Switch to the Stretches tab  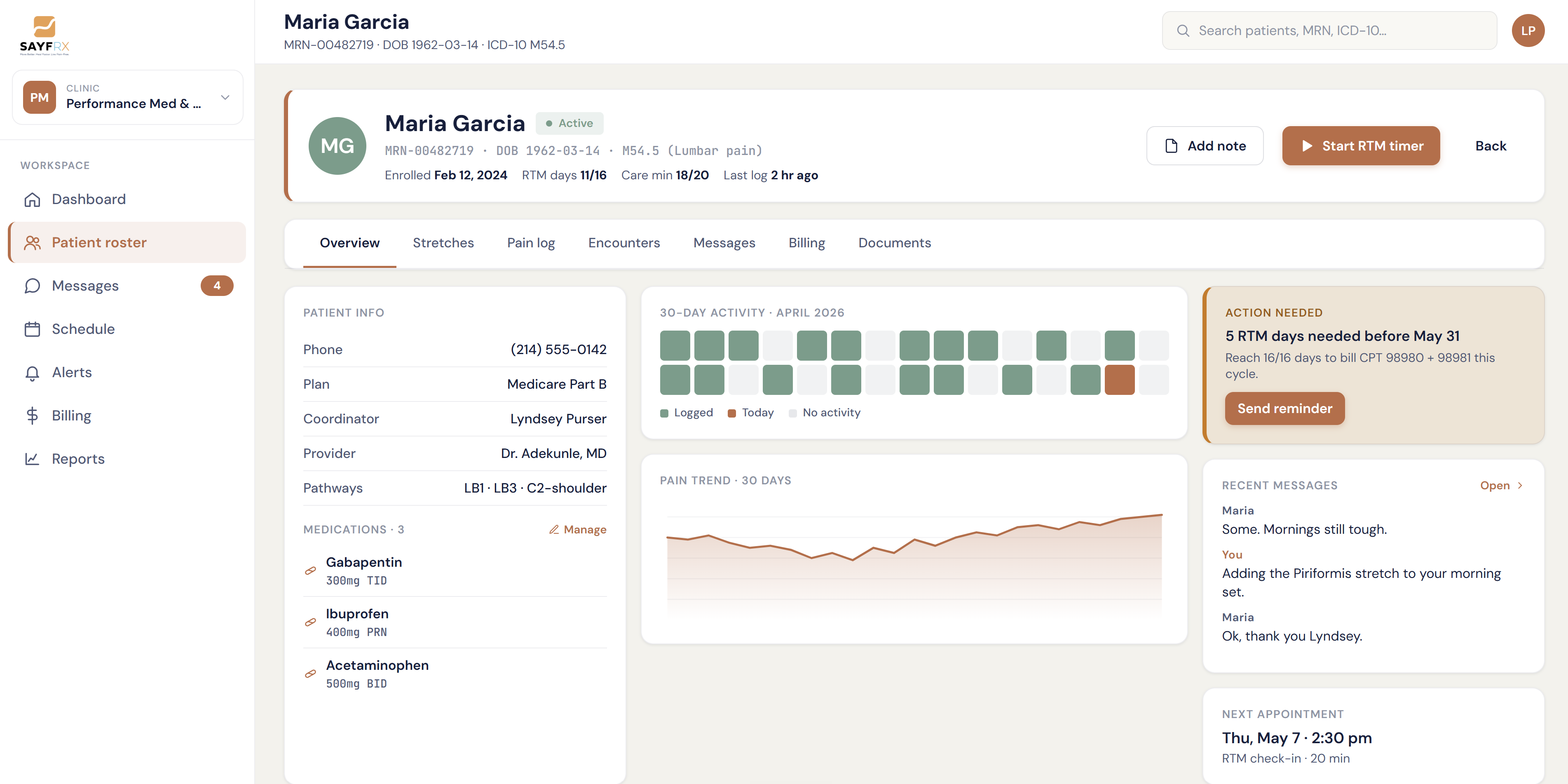click(443, 243)
